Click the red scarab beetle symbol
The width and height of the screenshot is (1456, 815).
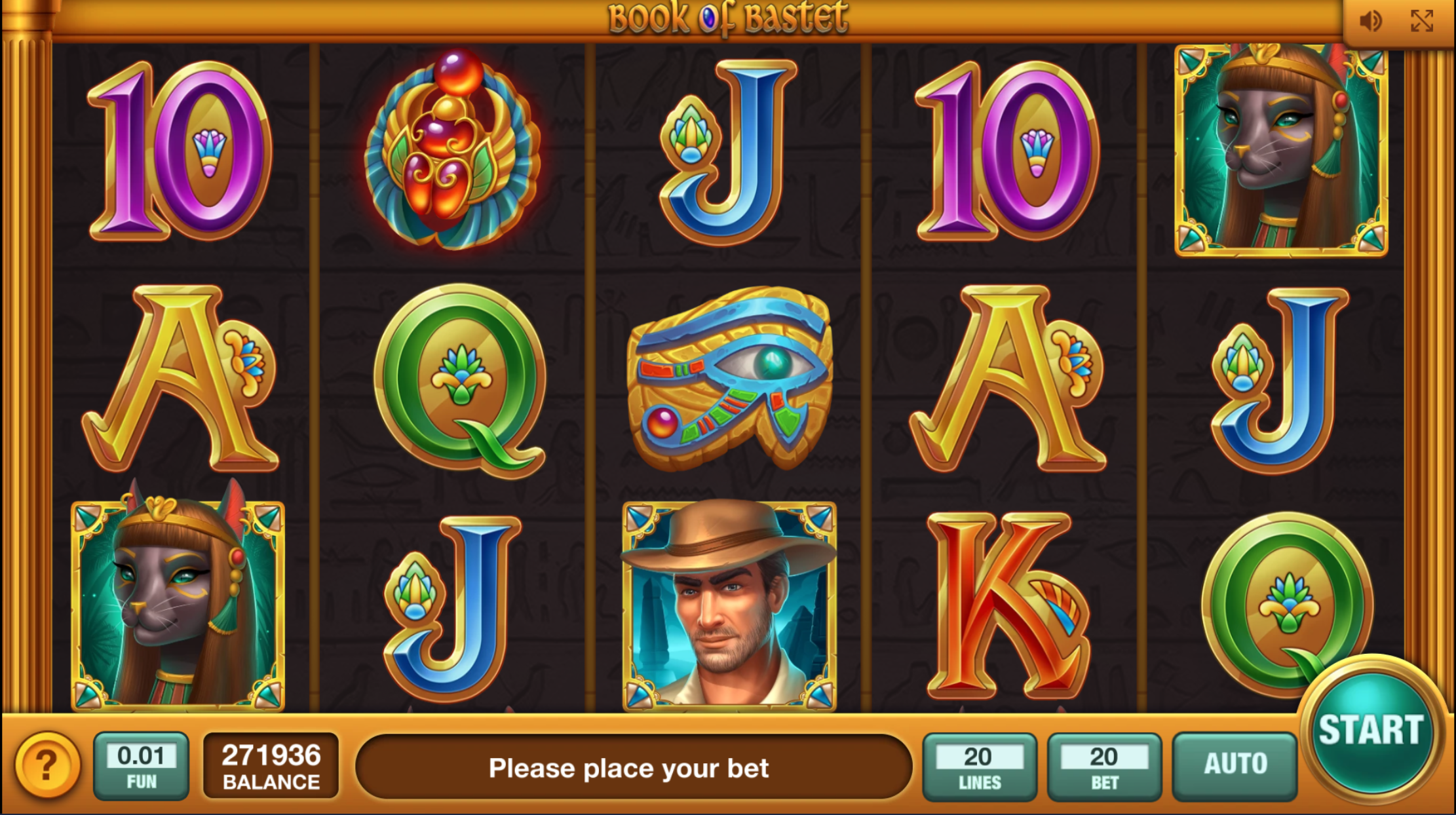coord(453,149)
